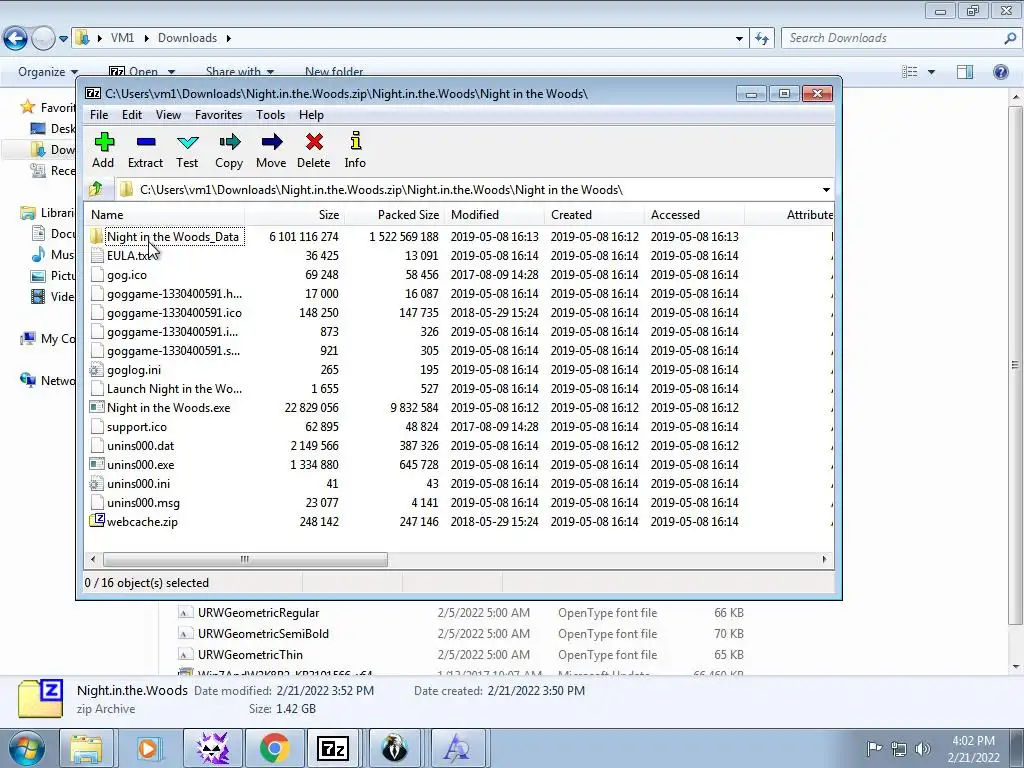Select the unins000.exe file icon
Screen dimensions: 1024x768
coord(97,464)
